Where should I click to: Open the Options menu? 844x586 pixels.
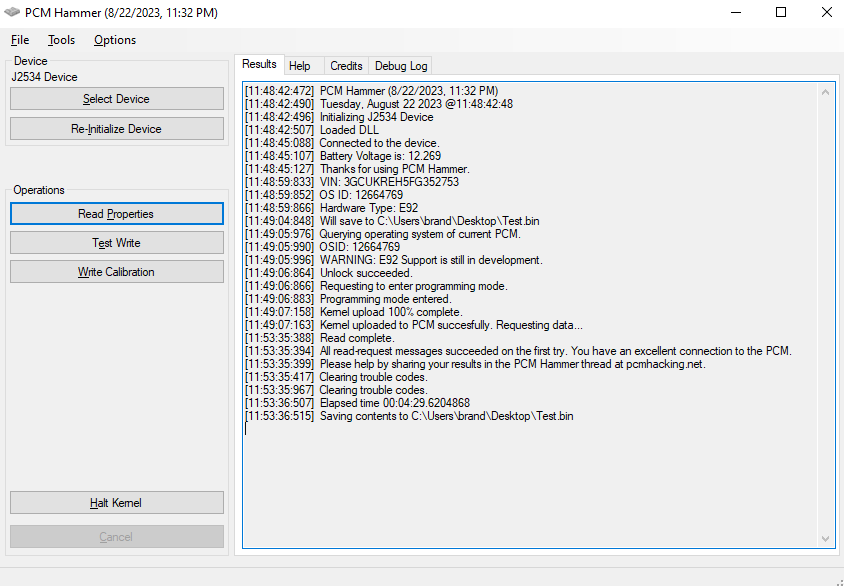point(115,40)
